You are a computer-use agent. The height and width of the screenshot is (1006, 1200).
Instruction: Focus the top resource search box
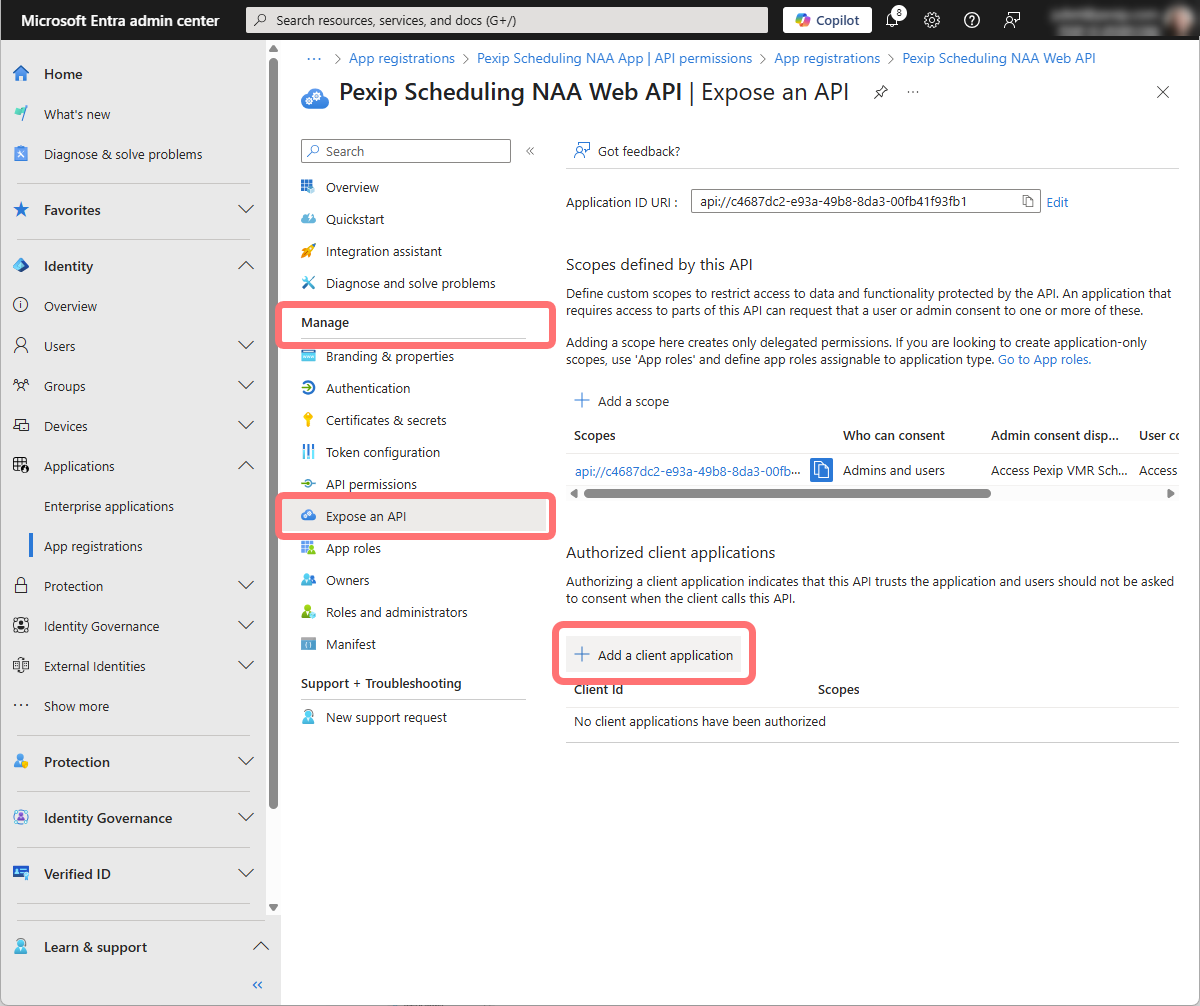pyautogui.click(x=507, y=20)
